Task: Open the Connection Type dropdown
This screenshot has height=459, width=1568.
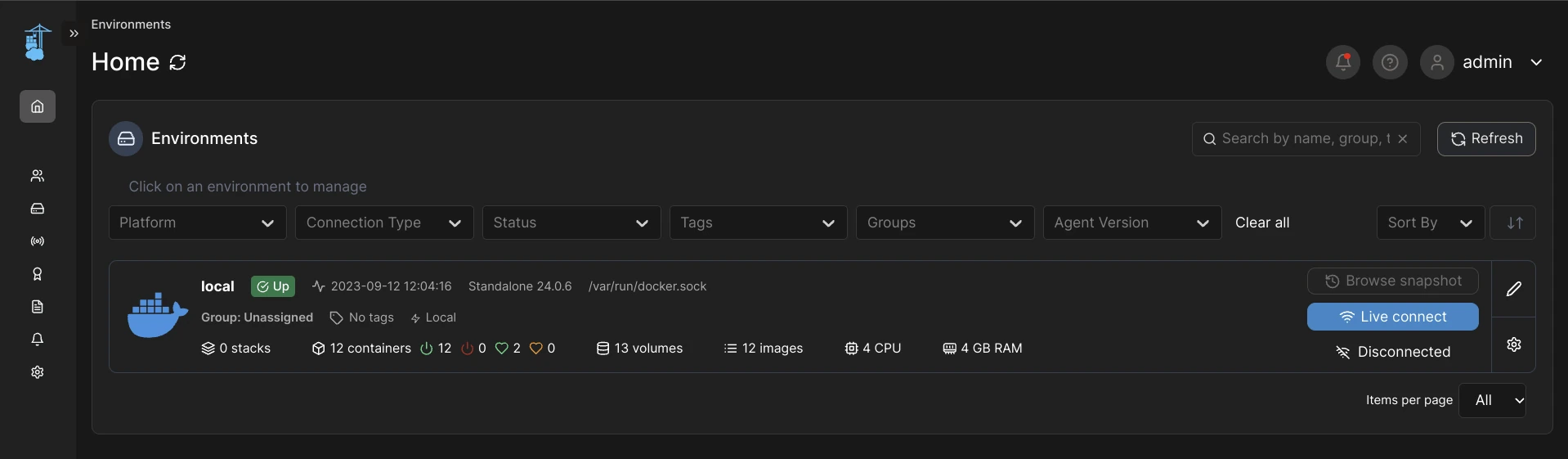Action: 384,223
